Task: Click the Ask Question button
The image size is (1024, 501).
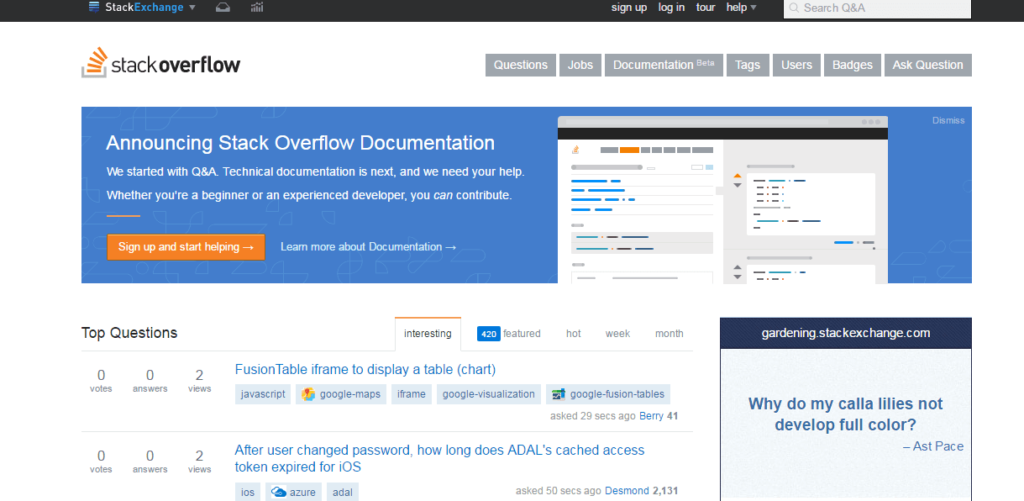Action: [x=928, y=65]
